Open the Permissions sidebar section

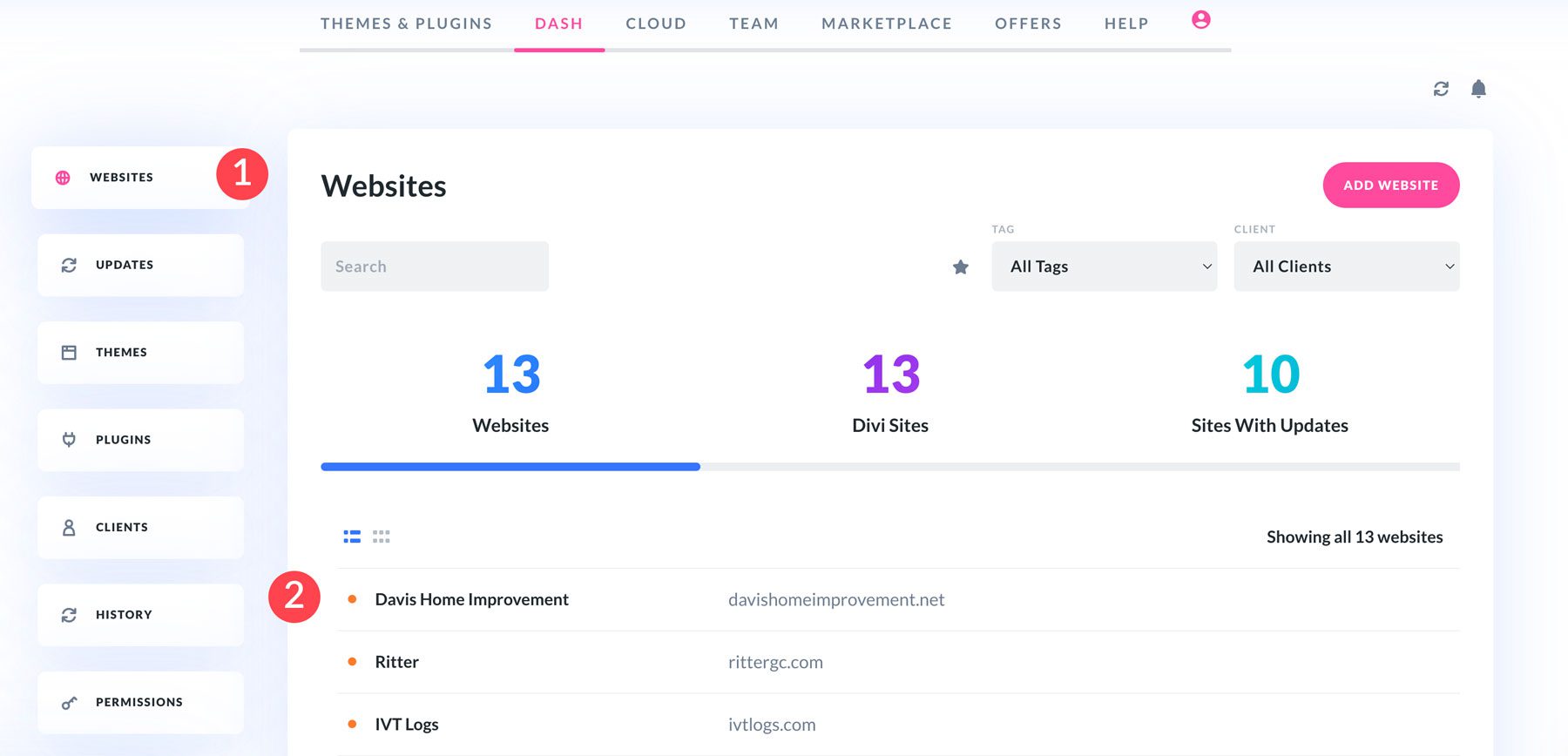click(140, 702)
